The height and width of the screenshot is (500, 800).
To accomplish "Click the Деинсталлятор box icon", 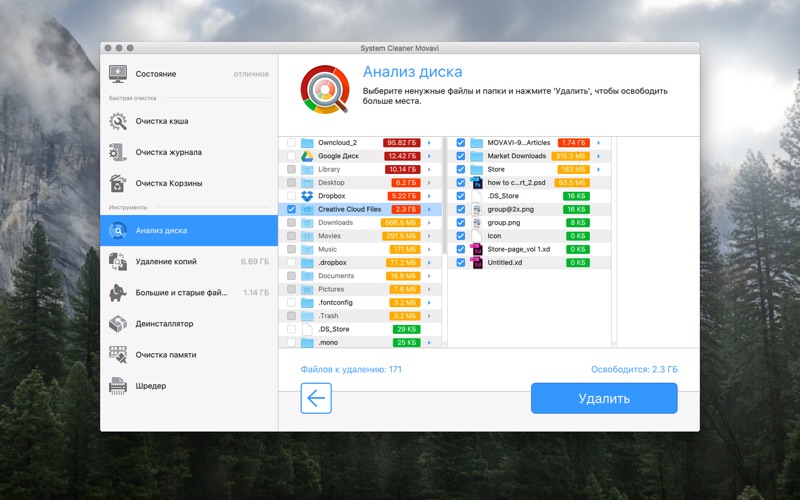I will (x=118, y=324).
